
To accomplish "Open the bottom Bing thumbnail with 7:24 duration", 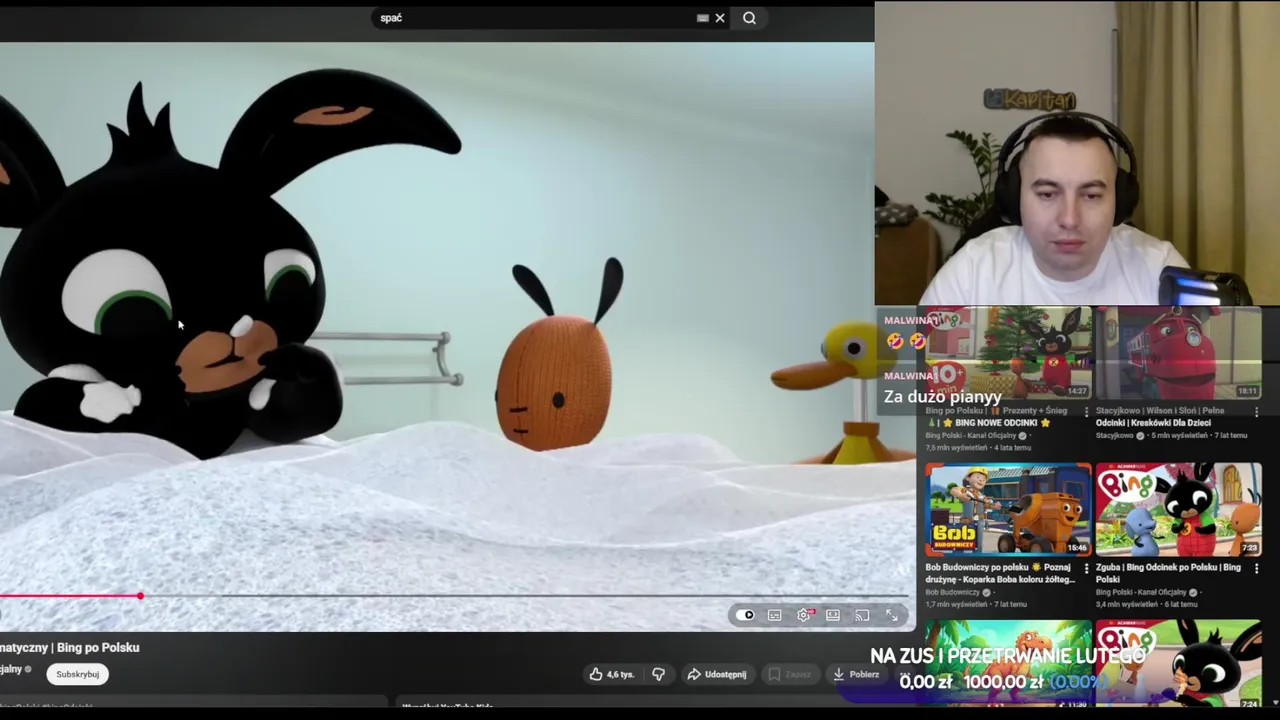I will [x=1179, y=665].
